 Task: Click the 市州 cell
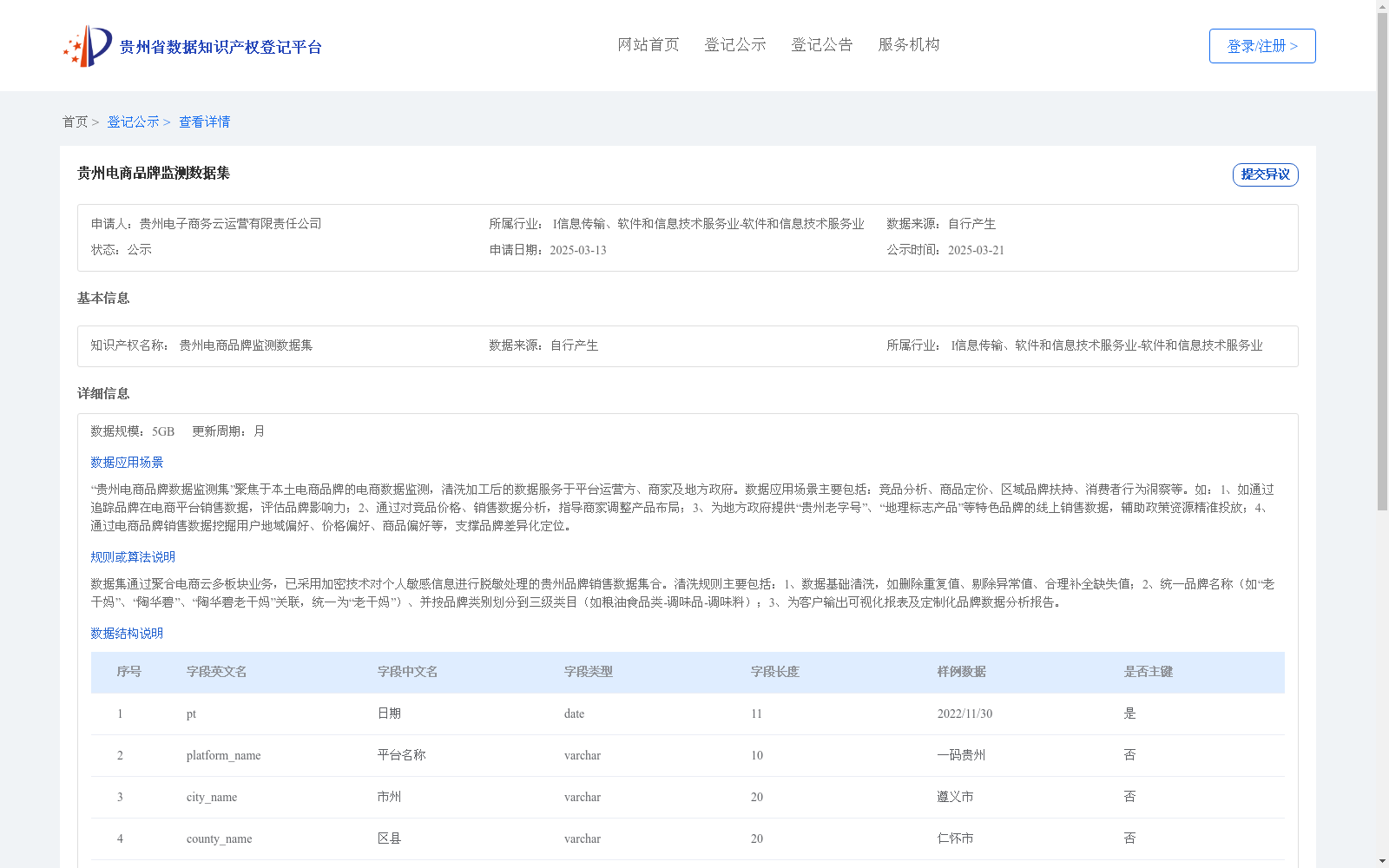click(x=390, y=797)
